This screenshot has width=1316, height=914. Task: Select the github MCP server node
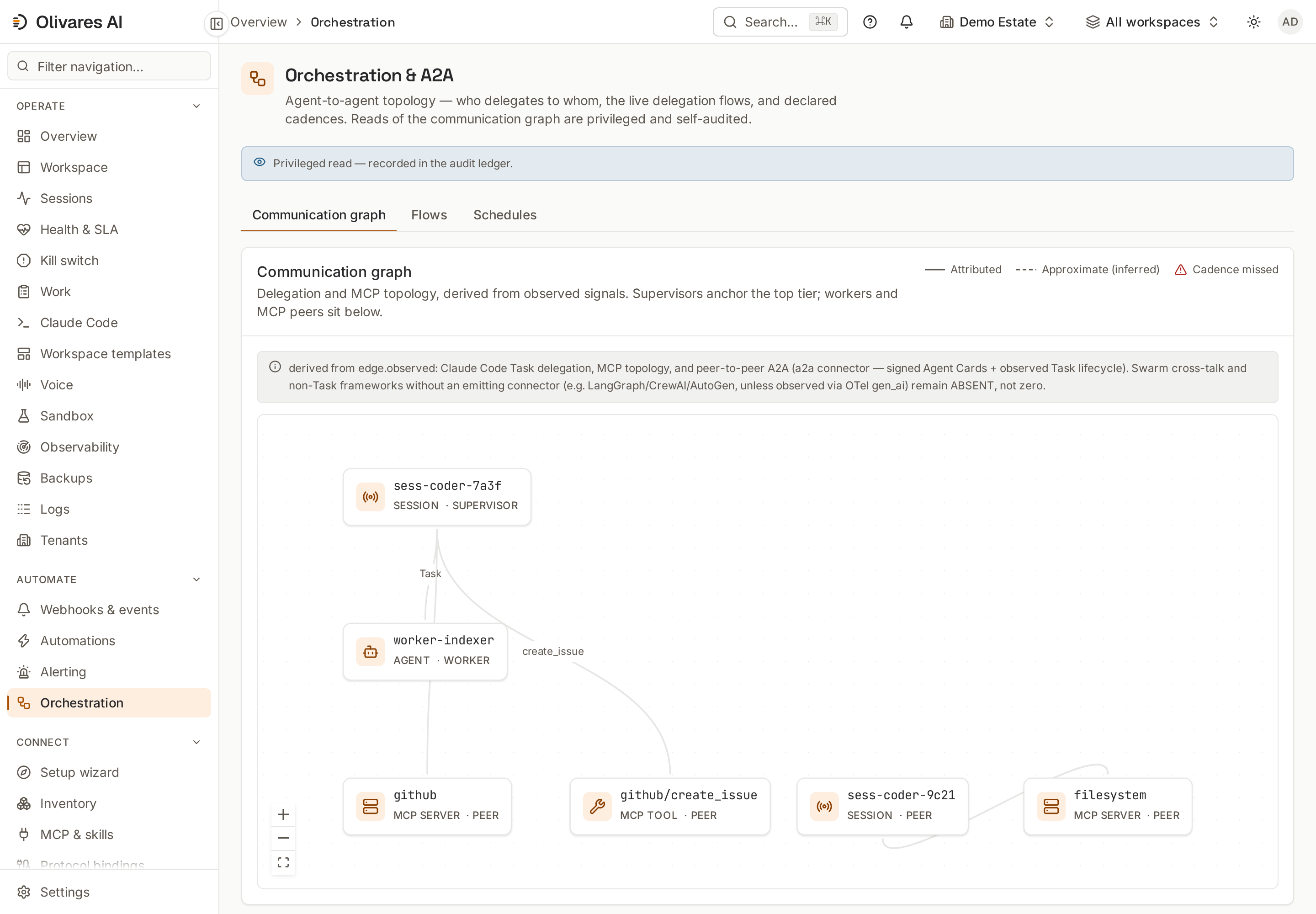point(427,806)
